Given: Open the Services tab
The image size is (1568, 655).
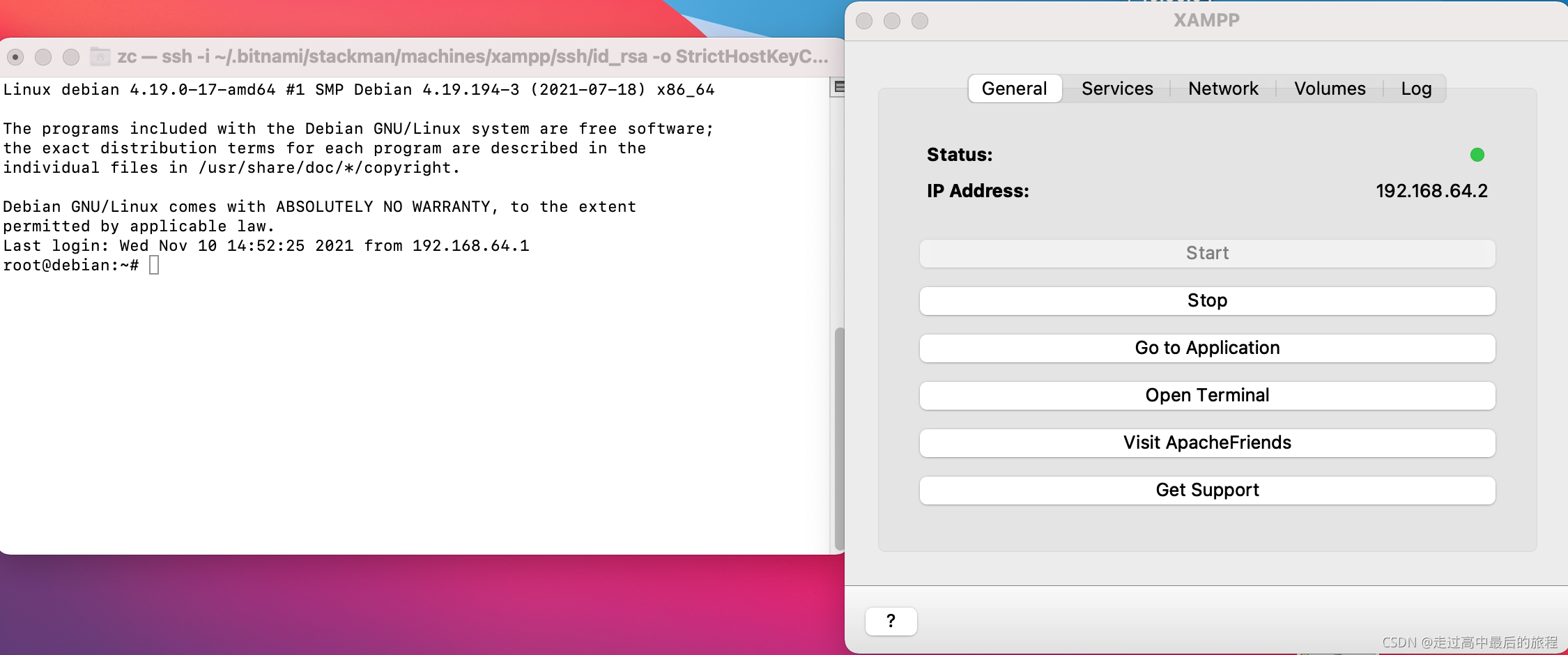Looking at the screenshot, I should [x=1117, y=88].
